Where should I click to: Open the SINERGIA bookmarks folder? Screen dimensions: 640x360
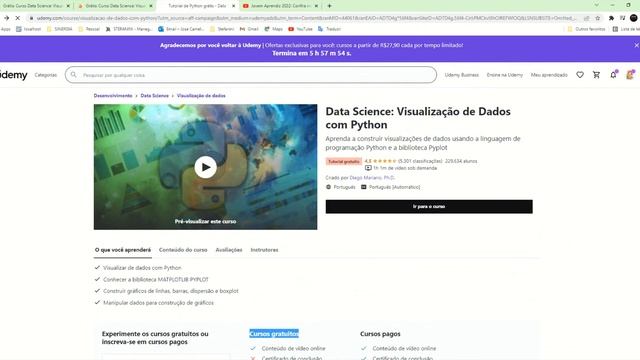[x=60, y=29]
